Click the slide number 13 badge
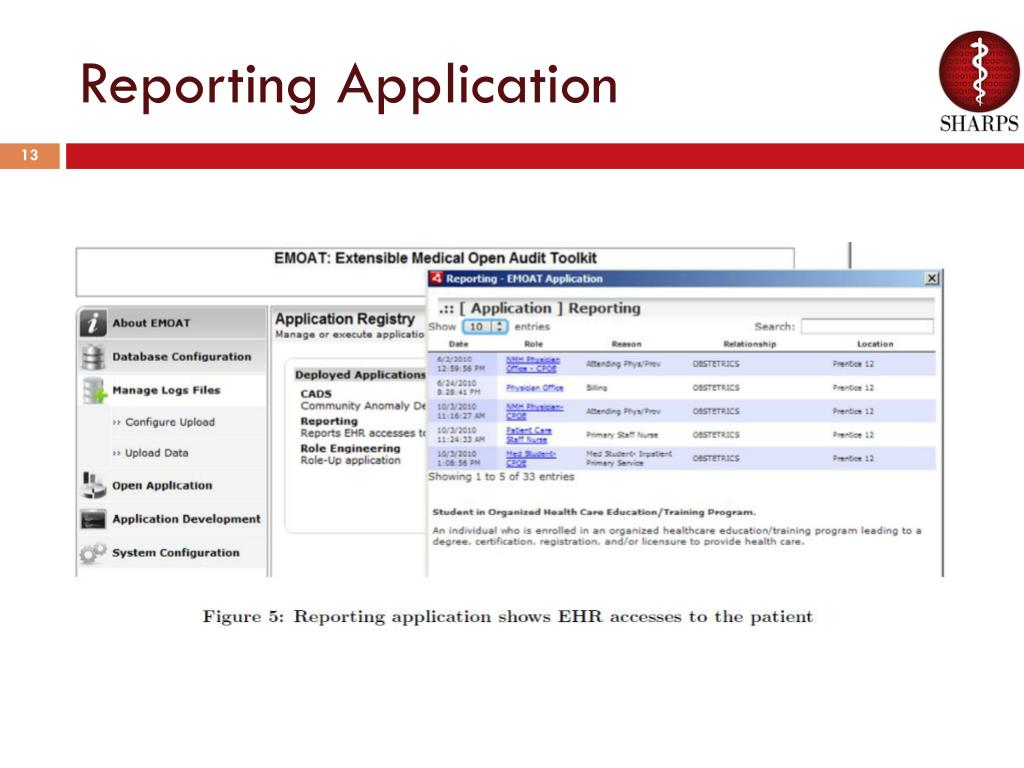The width and height of the screenshot is (1024, 768). 30,155
